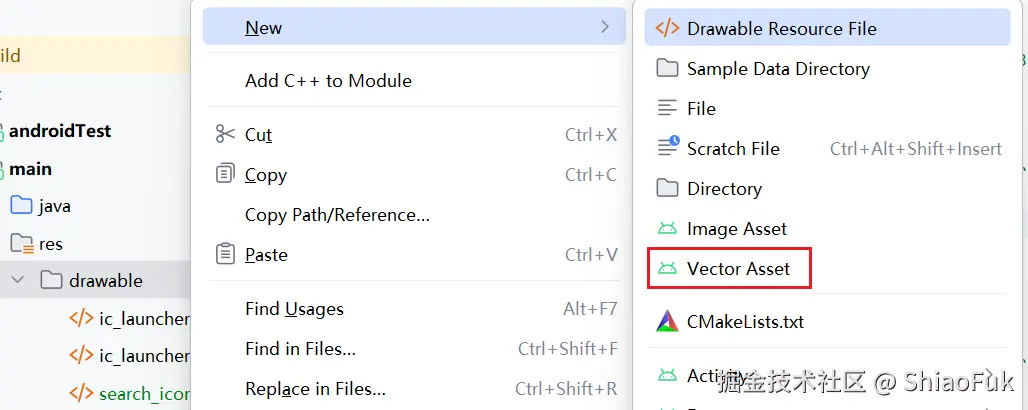Select the java folder in project tree
Screen dimensions: 1028x410
click(x=54, y=206)
